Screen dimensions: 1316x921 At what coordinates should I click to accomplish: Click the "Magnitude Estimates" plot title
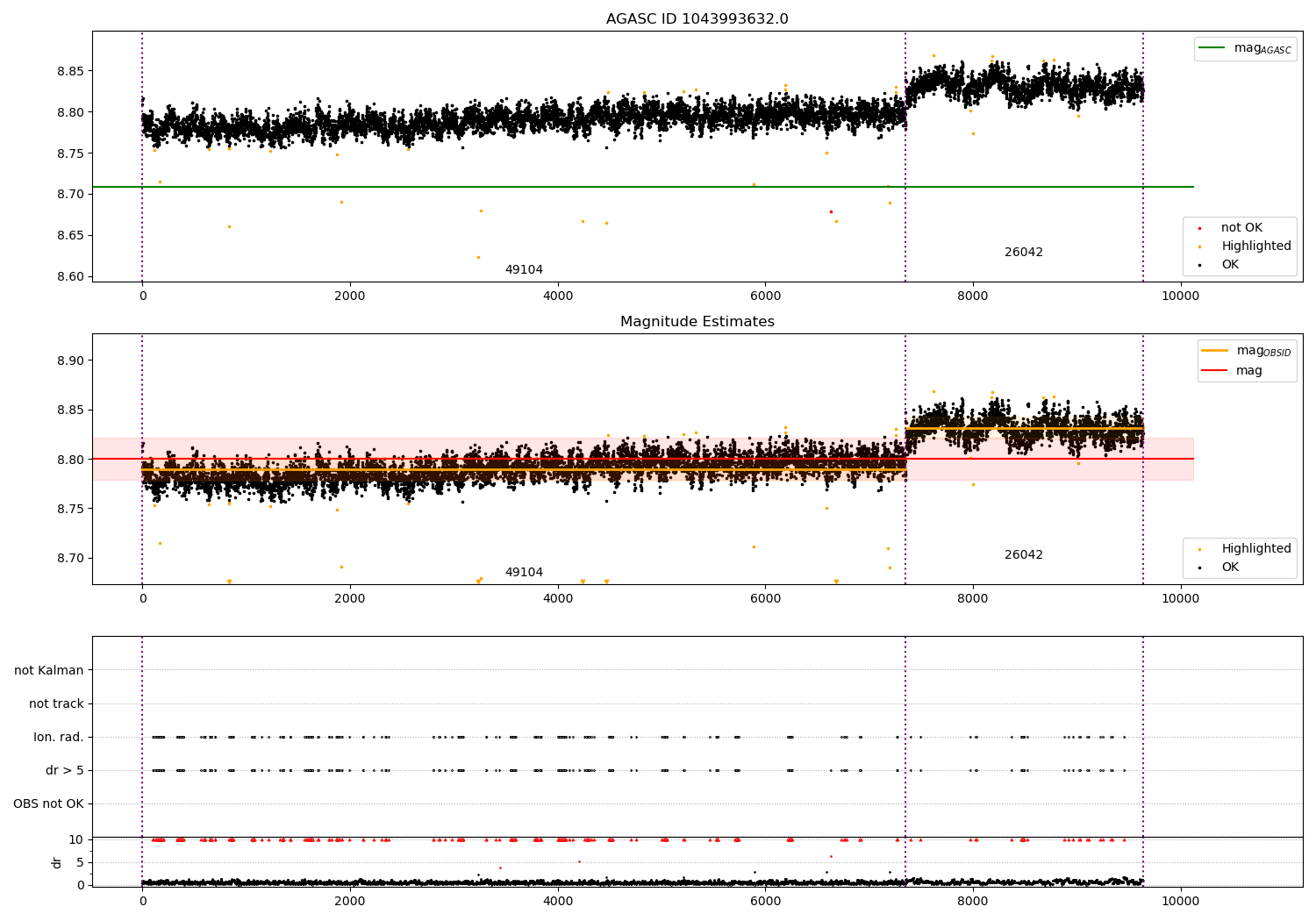tap(697, 322)
